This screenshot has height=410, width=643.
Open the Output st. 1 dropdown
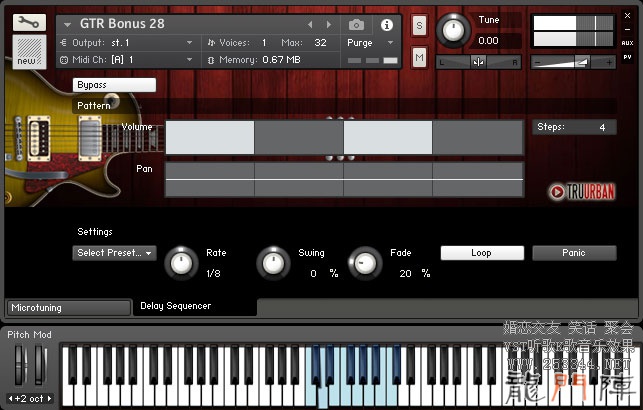coord(127,43)
